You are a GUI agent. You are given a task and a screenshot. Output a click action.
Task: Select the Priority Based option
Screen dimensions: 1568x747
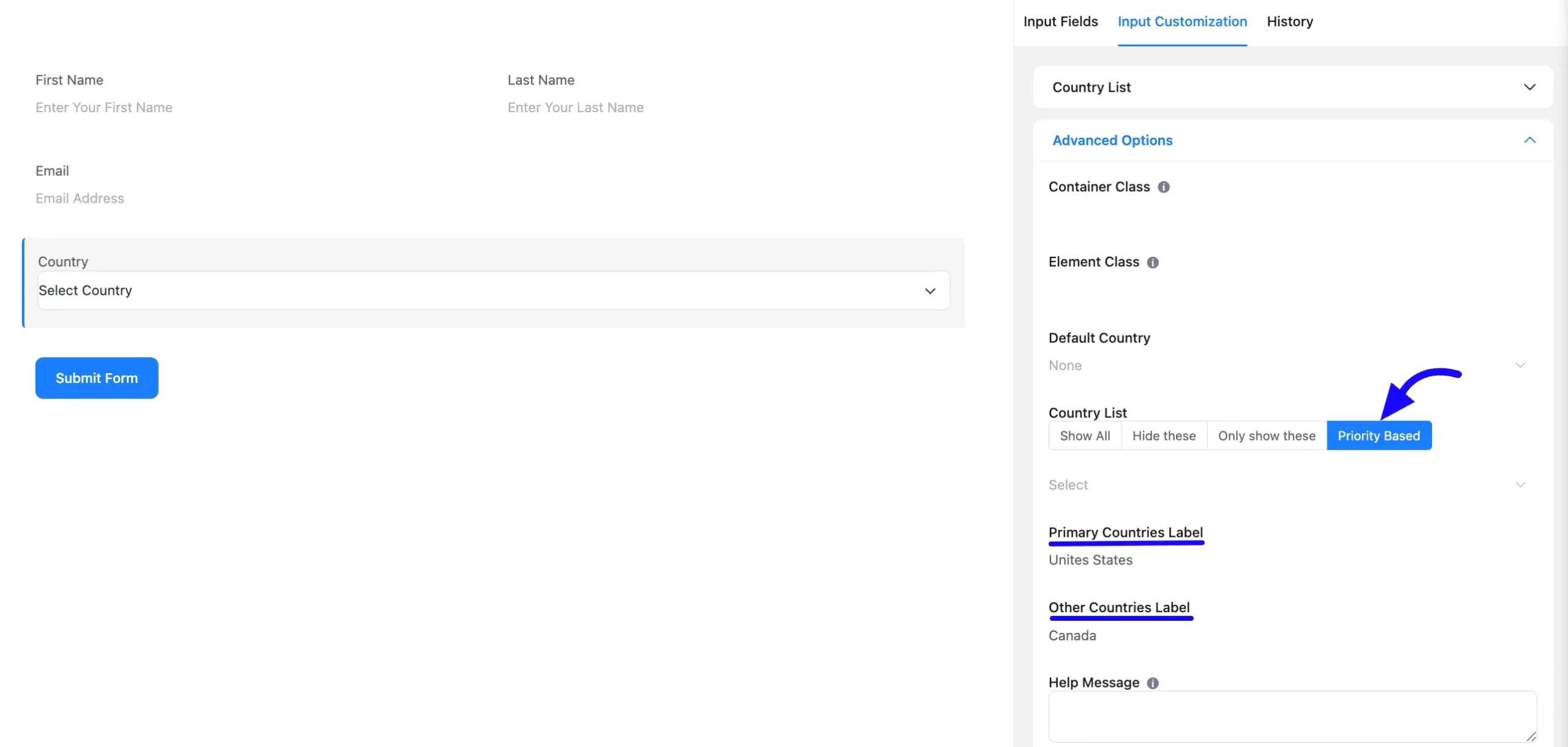point(1379,436)
